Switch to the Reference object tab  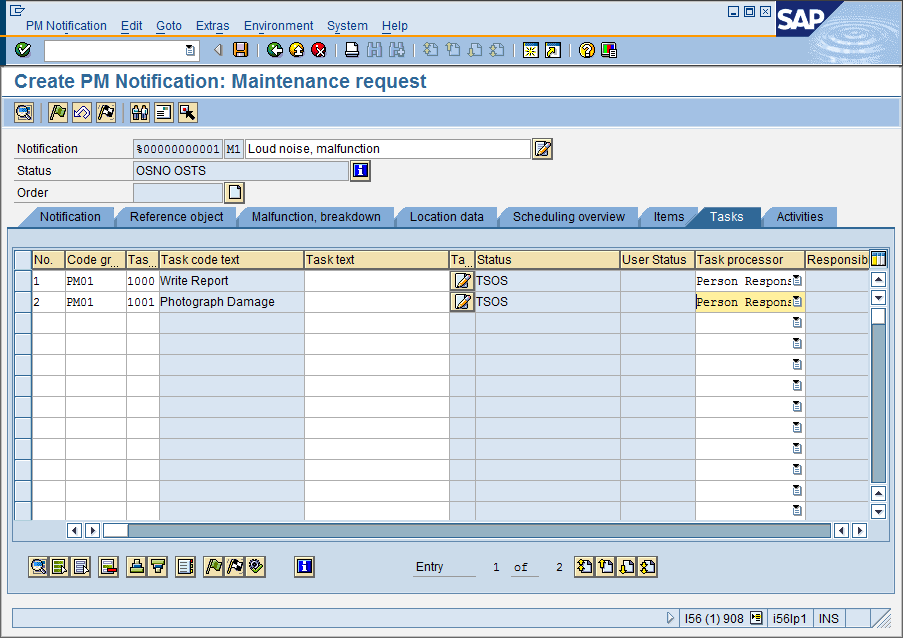coord(176,217)
